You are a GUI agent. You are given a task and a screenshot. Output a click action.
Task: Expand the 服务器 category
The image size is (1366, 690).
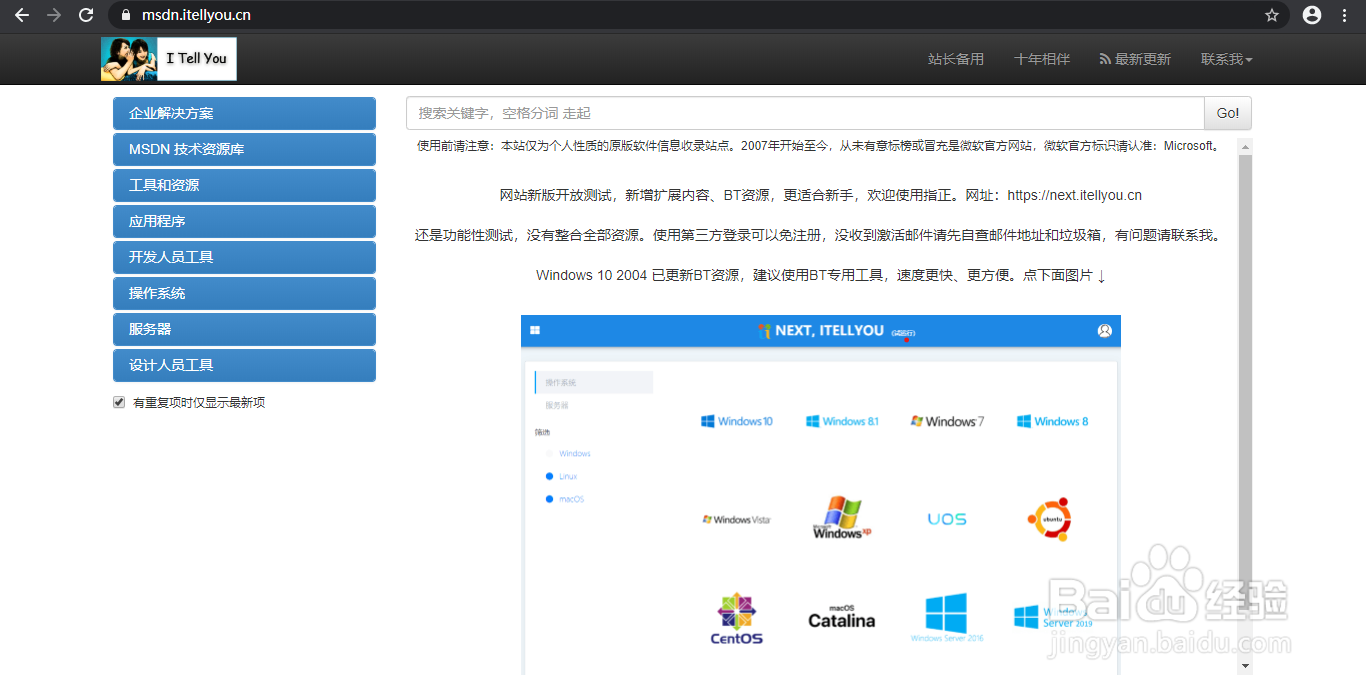[244, 329]
